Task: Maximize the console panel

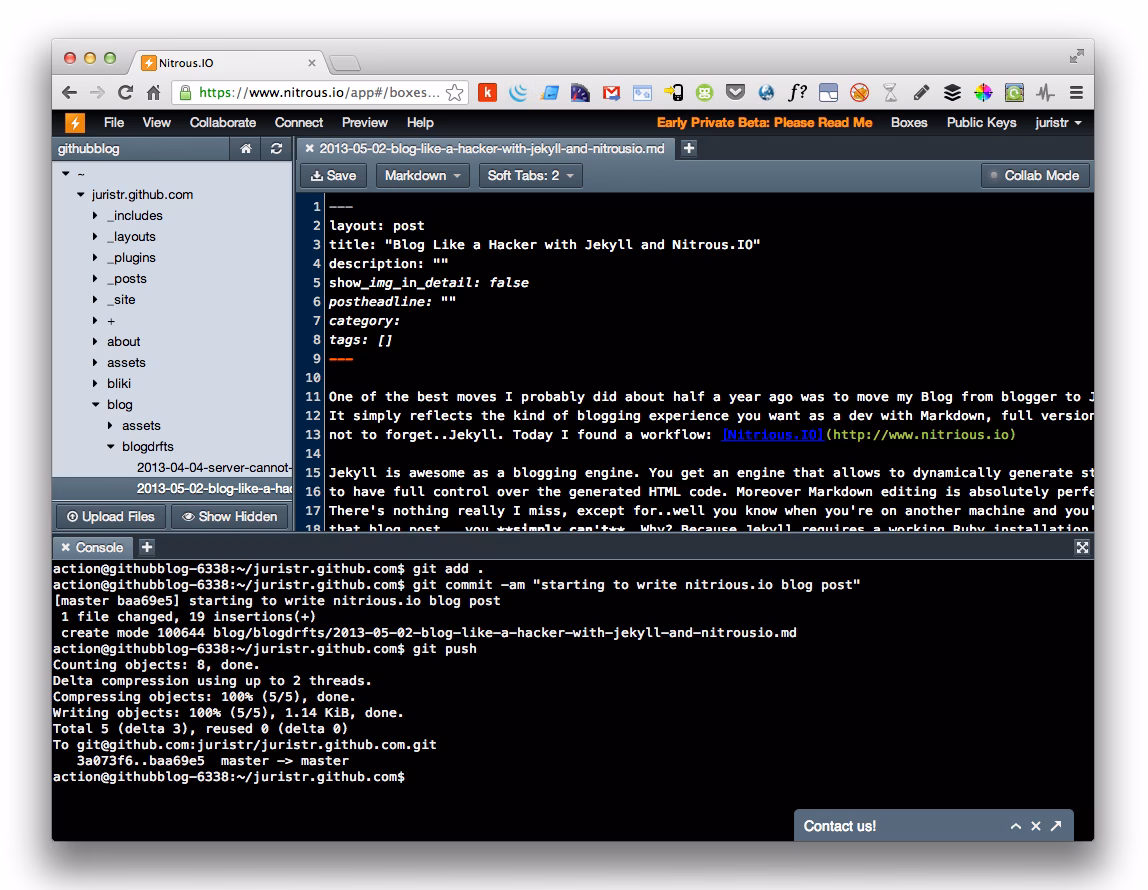Action: (x=1081, y=547)
